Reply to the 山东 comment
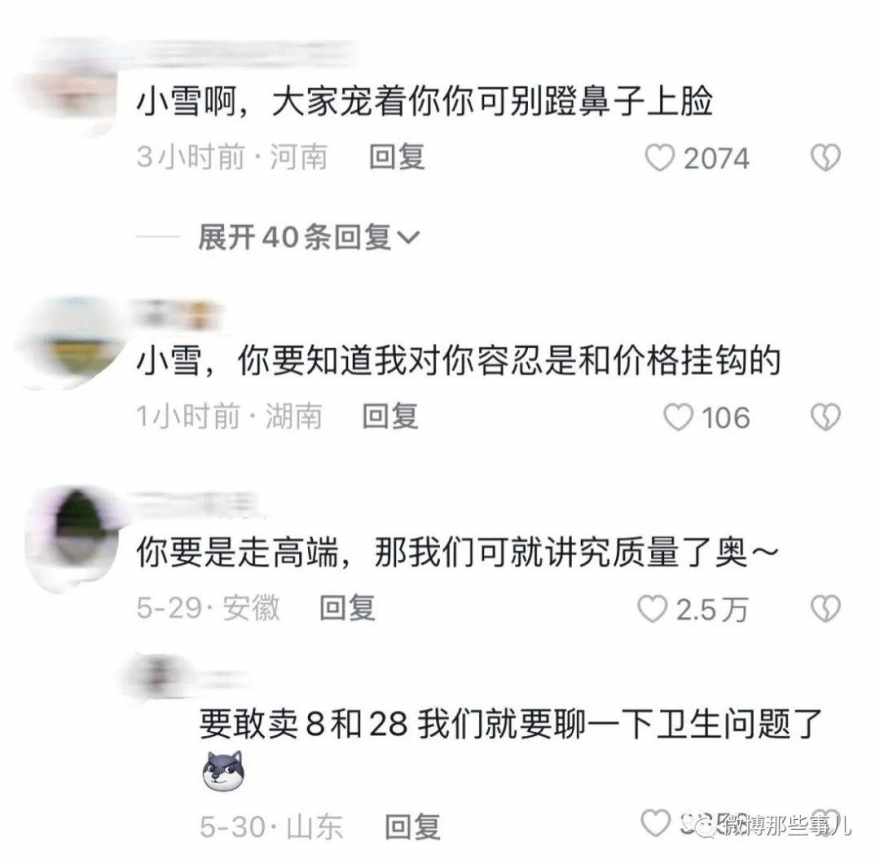Image resolution: width=880 pixels, height=864 pixels. coord(412,827)
